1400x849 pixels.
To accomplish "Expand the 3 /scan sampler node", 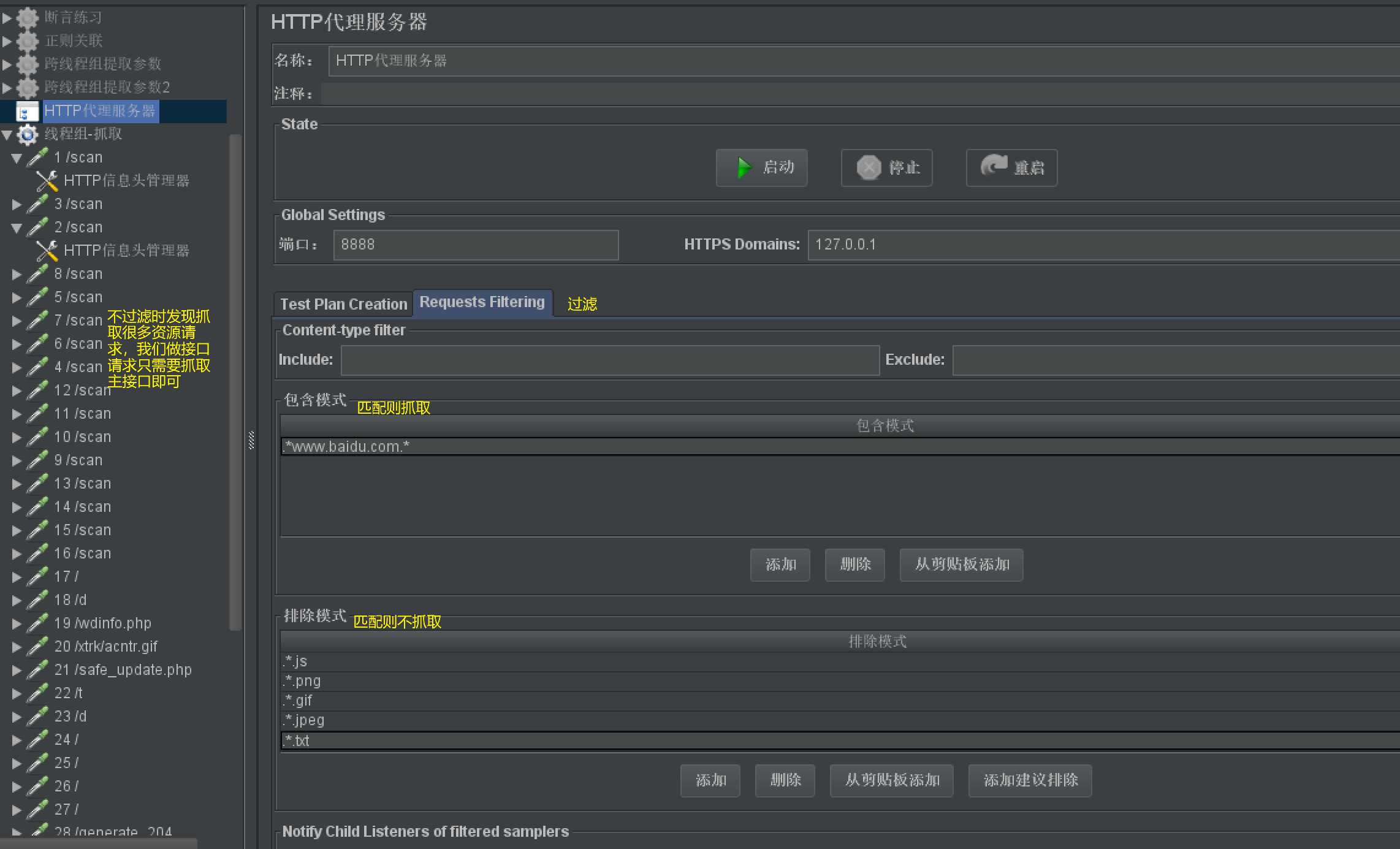I will point(17,205).
